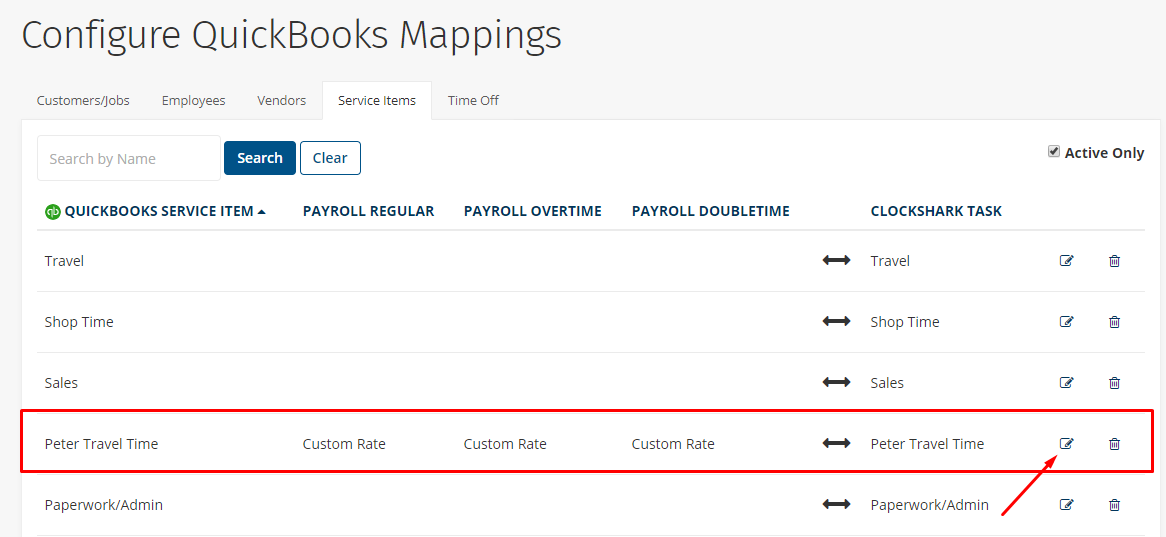Delete the Sales mapping row

click(x=1114, y=383)
